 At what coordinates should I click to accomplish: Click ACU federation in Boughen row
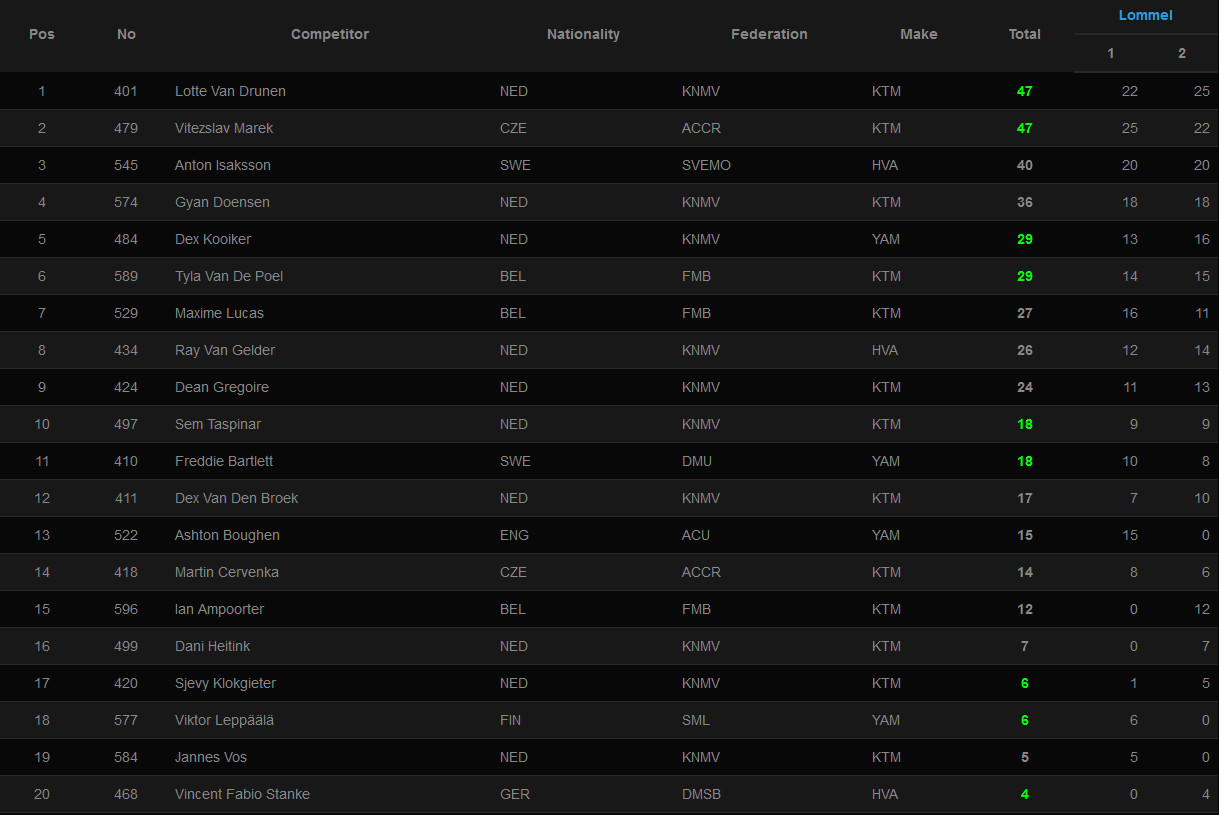point(696,535)
